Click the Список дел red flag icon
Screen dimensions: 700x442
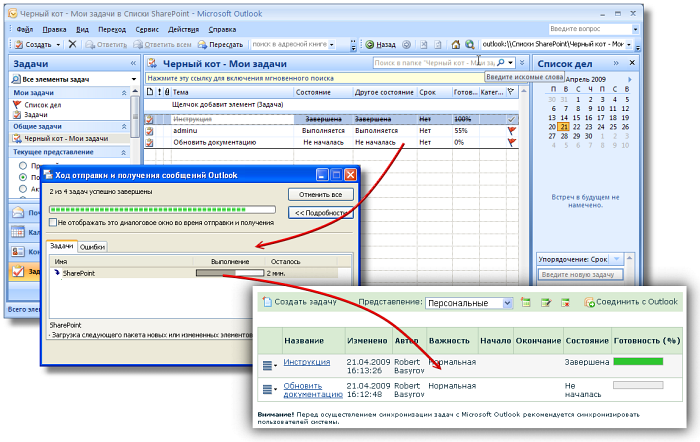17,105
